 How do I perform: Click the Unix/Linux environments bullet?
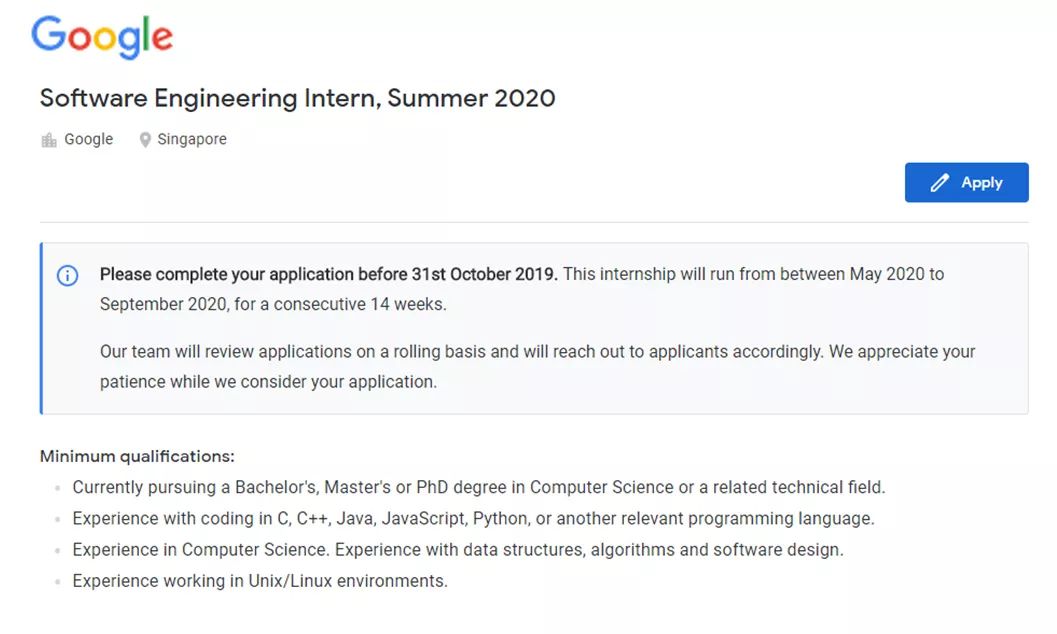260,580
